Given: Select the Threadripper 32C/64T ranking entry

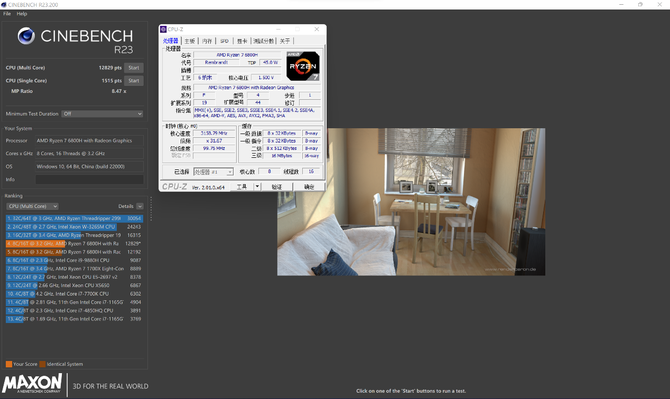Looking at the screenshot, I should coord(74,218).
